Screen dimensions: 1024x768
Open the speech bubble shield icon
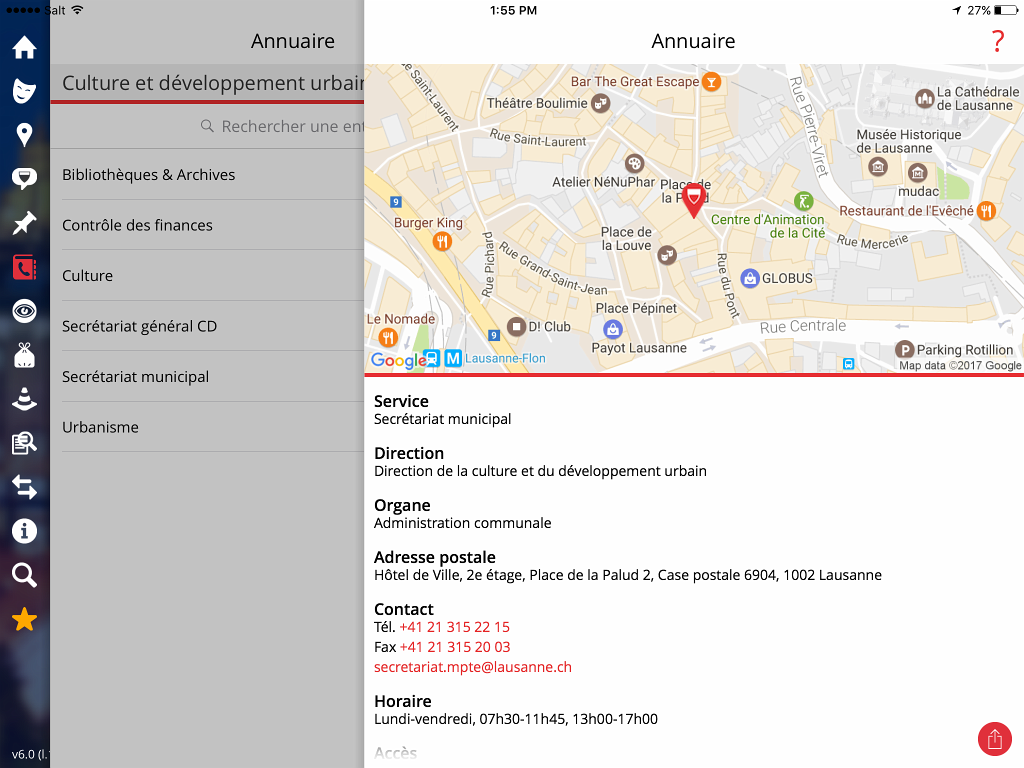tap(24, 178)
